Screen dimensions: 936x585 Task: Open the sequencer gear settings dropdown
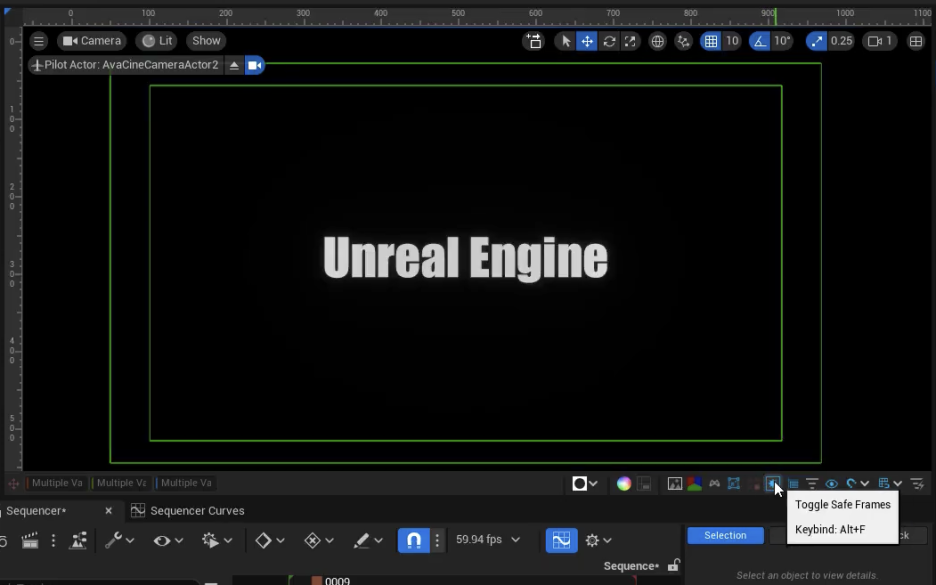tap(598, 541)
